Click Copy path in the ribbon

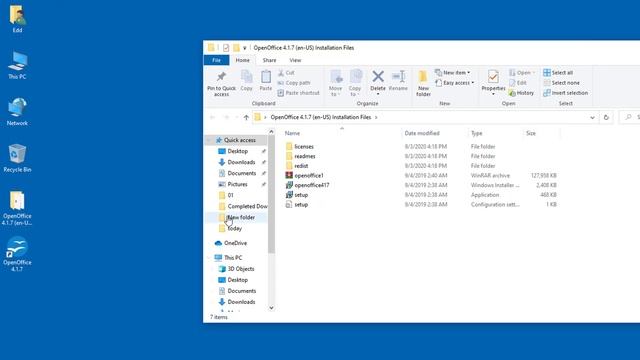pyautogui.click(x=294, y=83)
